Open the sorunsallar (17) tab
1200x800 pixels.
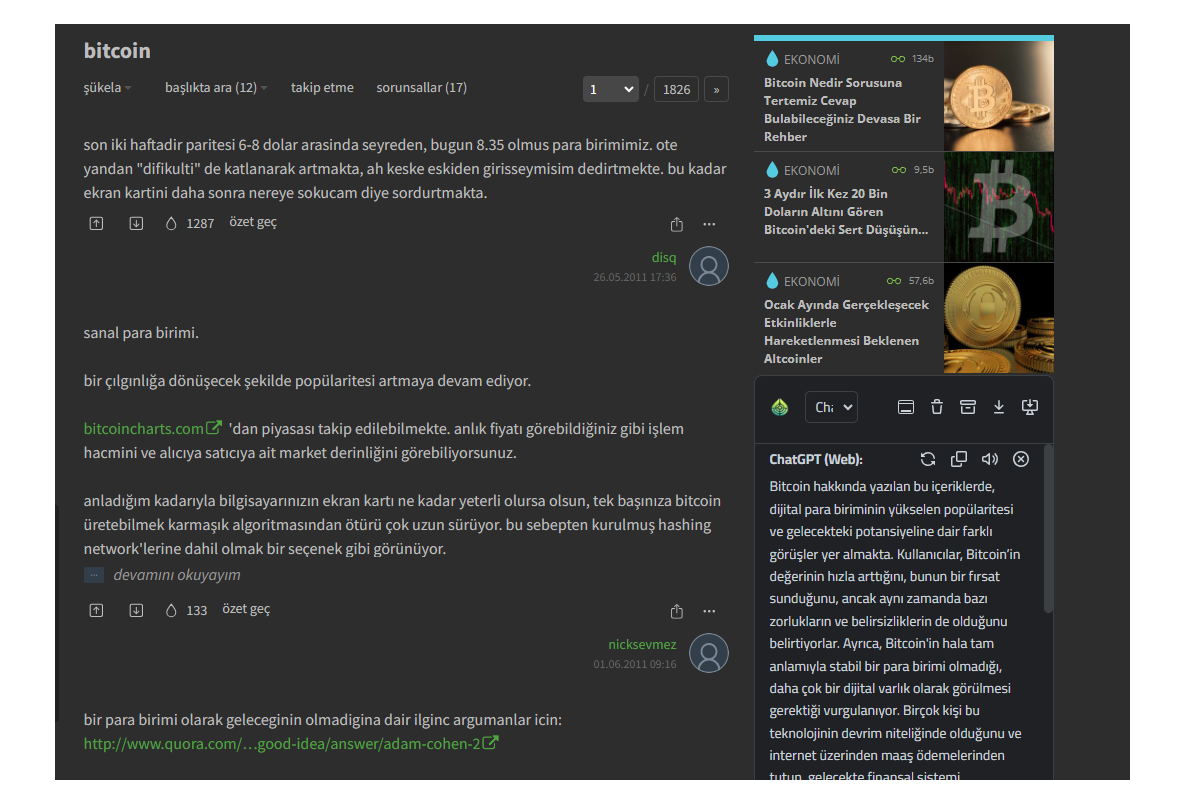421,88
